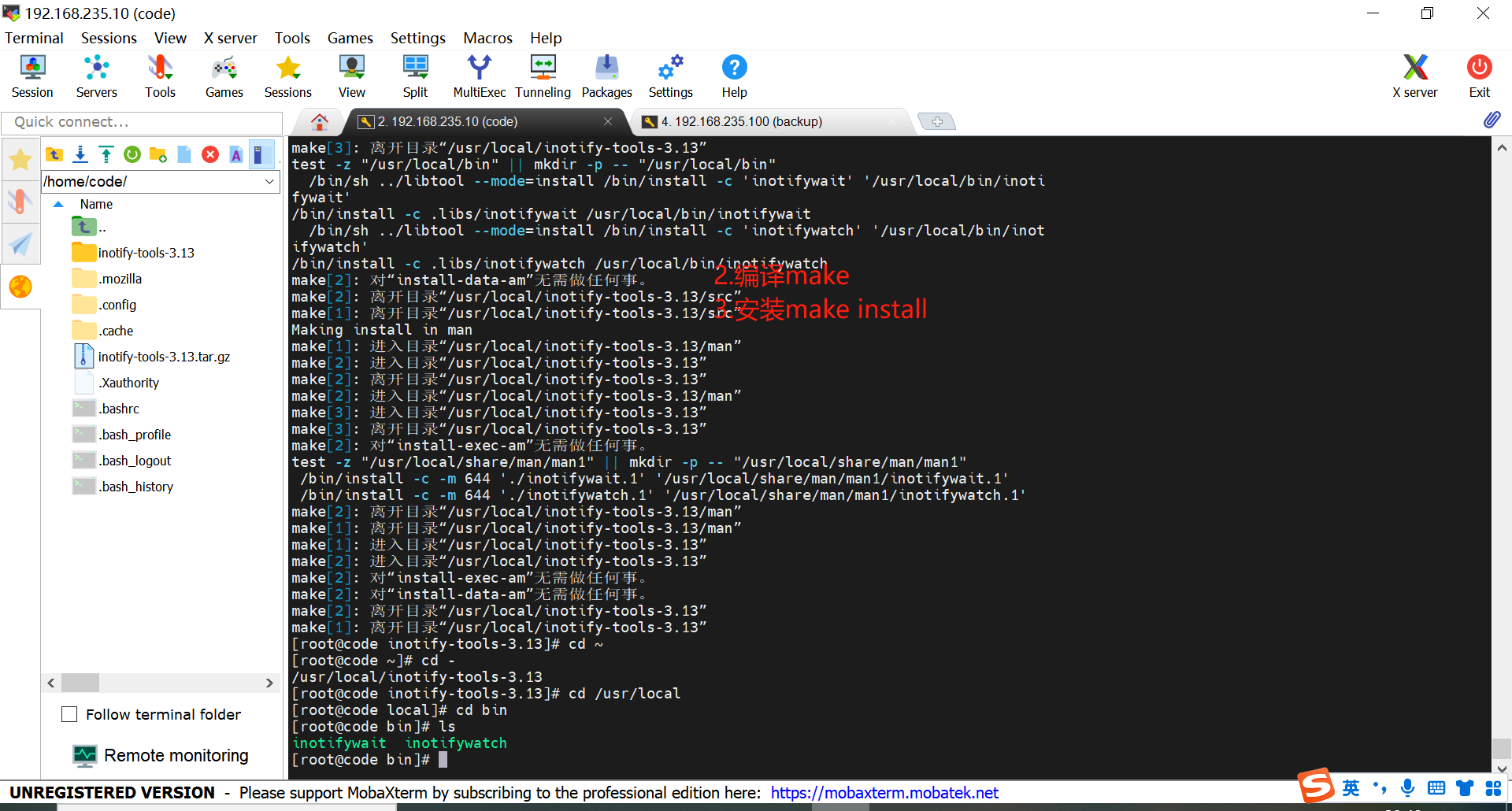The width and height of the screenshot is (1512, 811).
Task: Open the Sogou soft keyboard icon
Action: 1436,787
